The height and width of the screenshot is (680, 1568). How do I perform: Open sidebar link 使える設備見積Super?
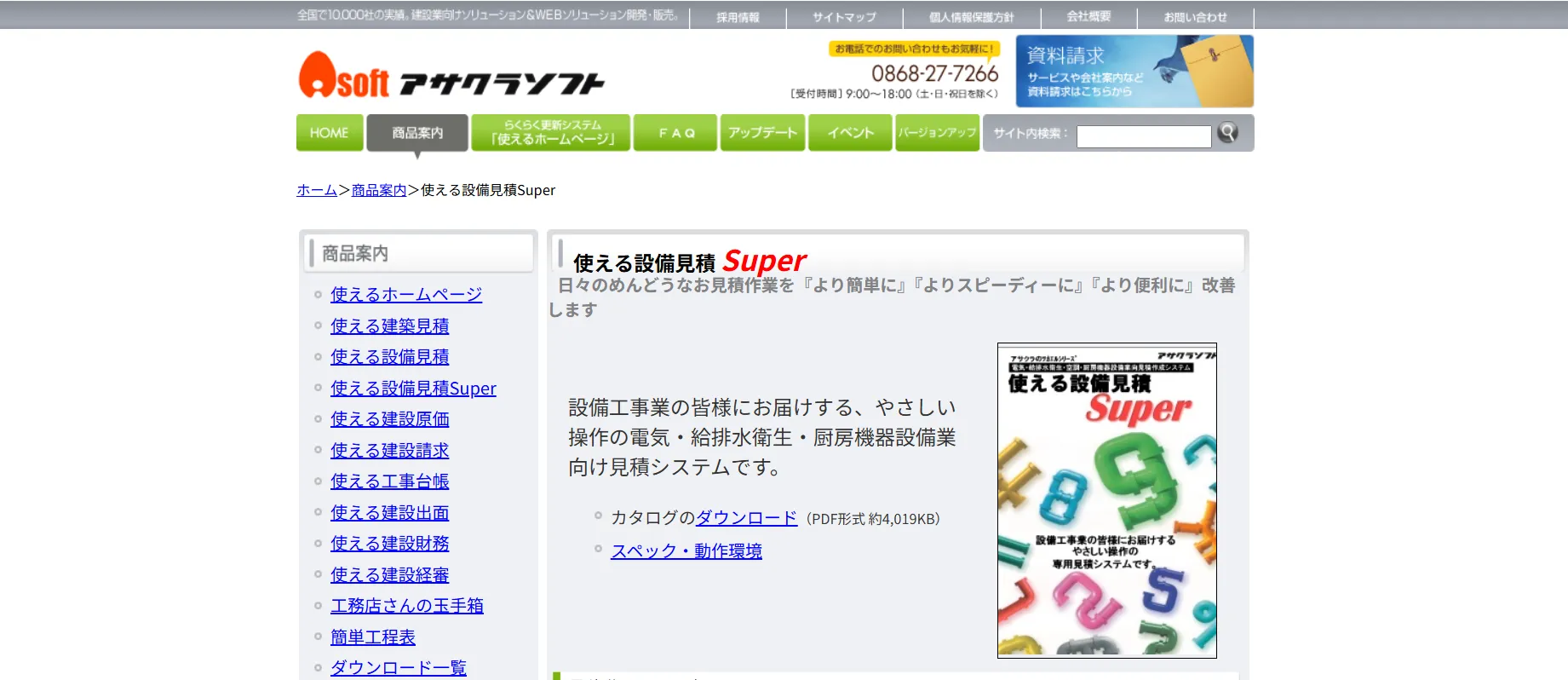413,389
